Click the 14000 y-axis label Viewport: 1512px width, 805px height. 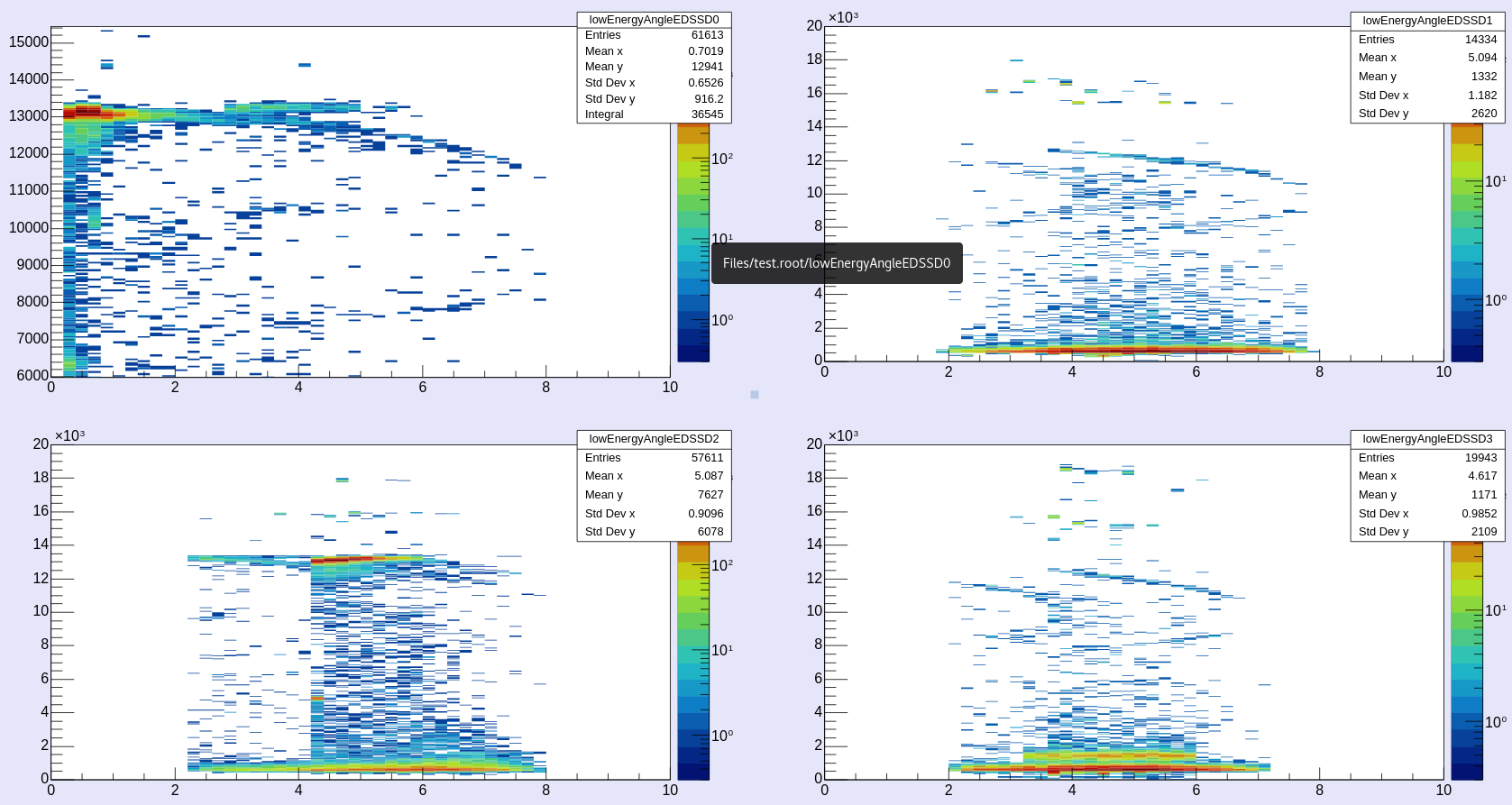[x=29, y=78]
